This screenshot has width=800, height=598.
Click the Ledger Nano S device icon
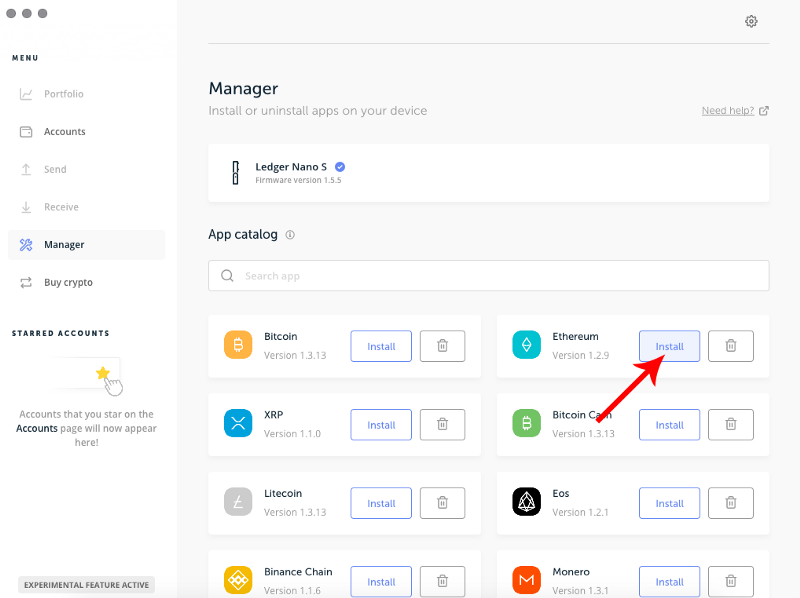point(235,172)
